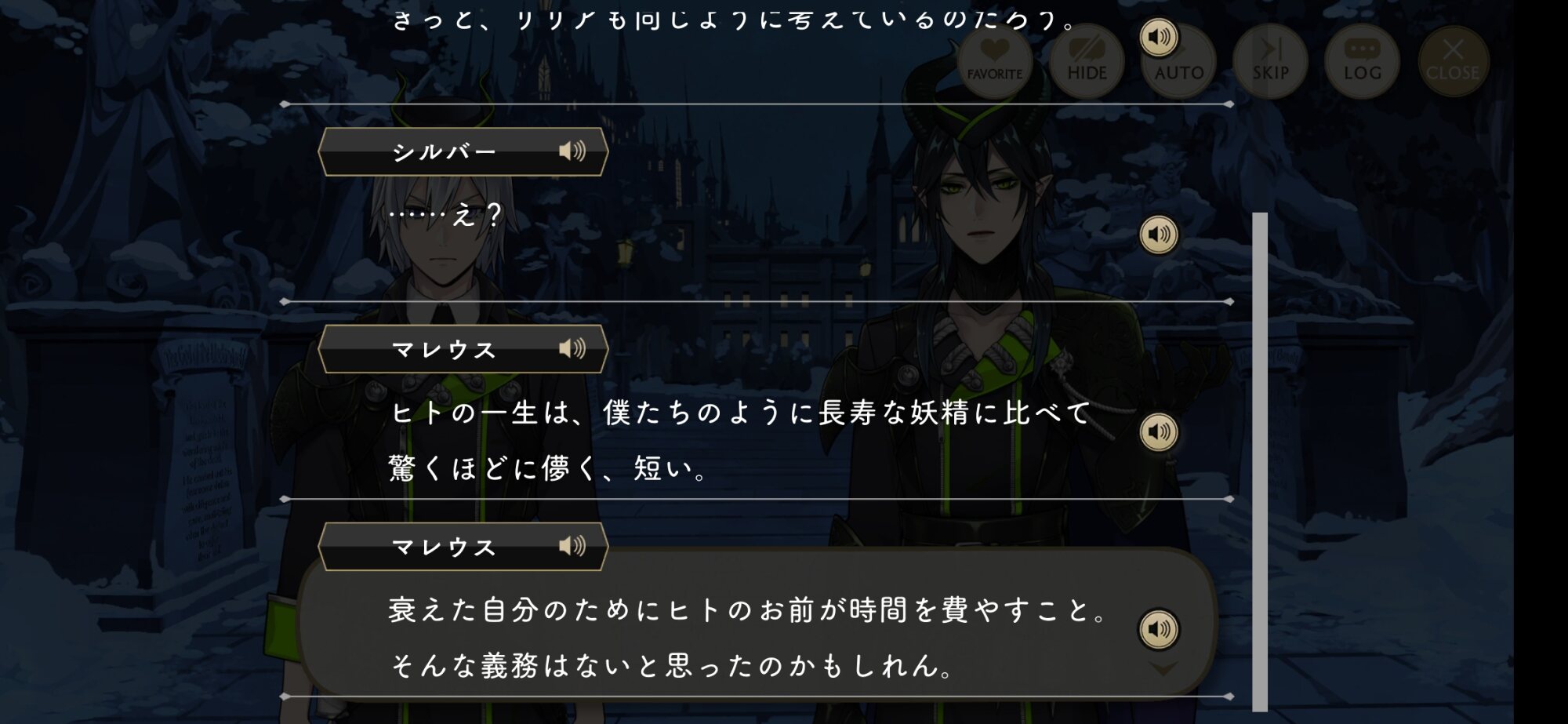The image size is (1568, 724).
Task: Play voice for the ヒトの一生は line
Action: [1159, 431]
